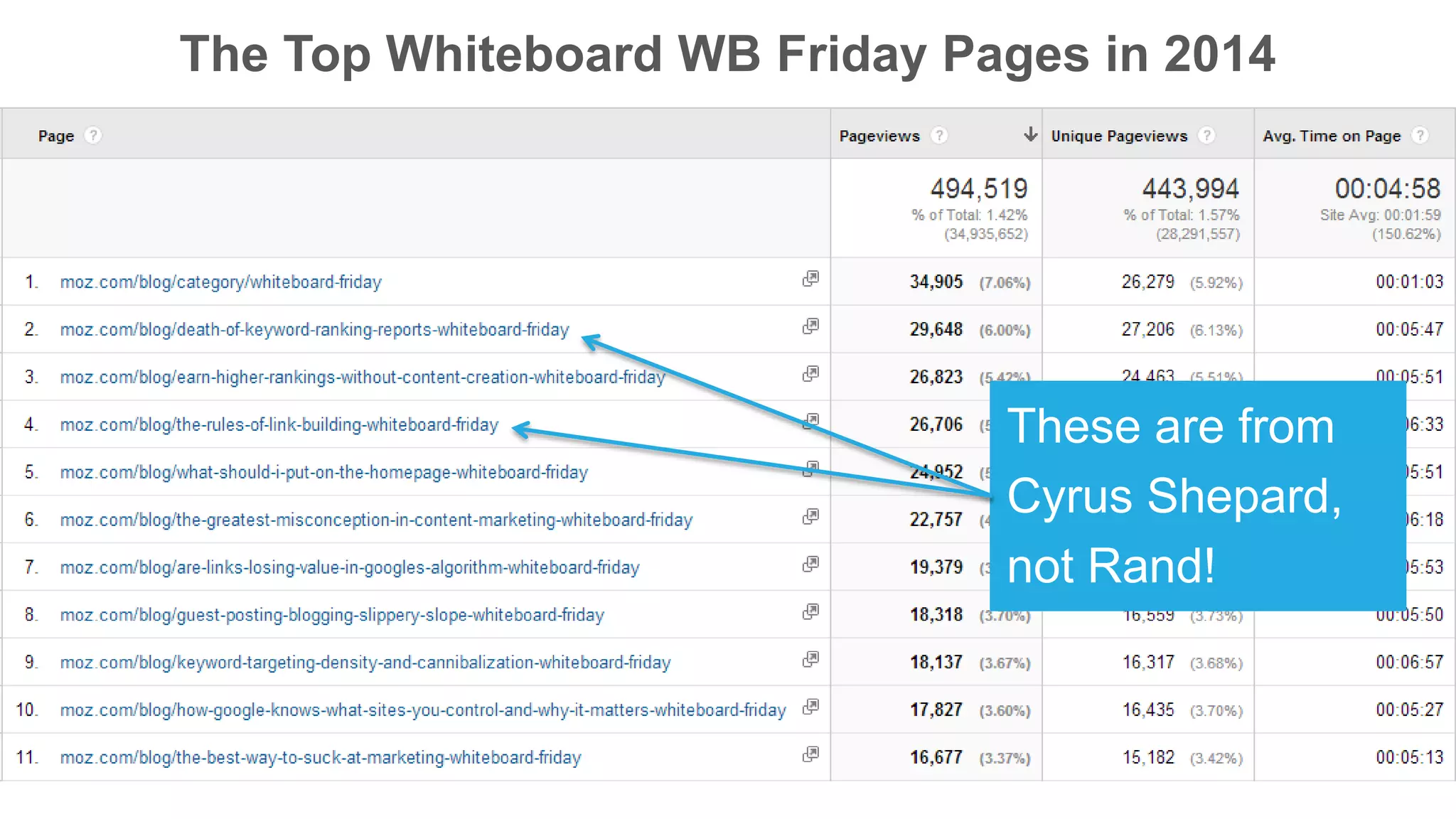Click the help icon beside Avg. Time on Page

point(1420,135)
